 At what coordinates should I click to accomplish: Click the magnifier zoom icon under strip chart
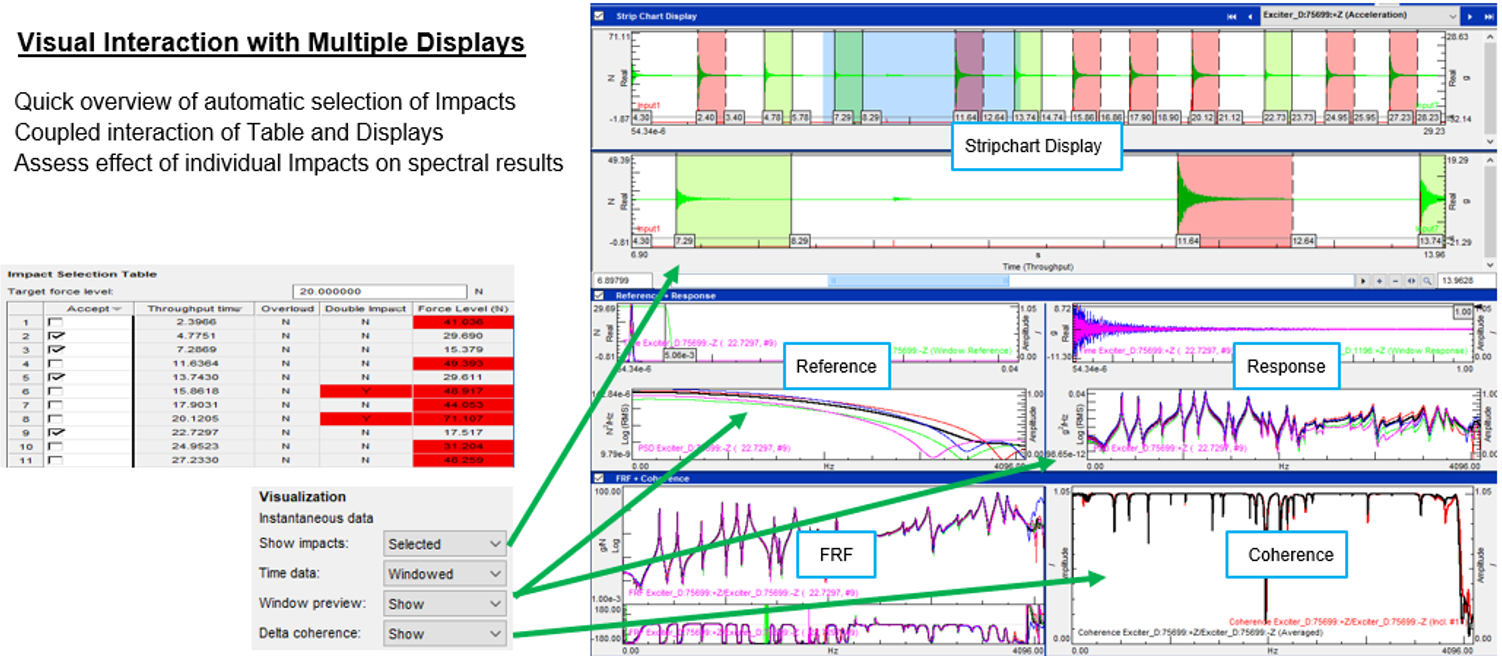click(1426, 281)
